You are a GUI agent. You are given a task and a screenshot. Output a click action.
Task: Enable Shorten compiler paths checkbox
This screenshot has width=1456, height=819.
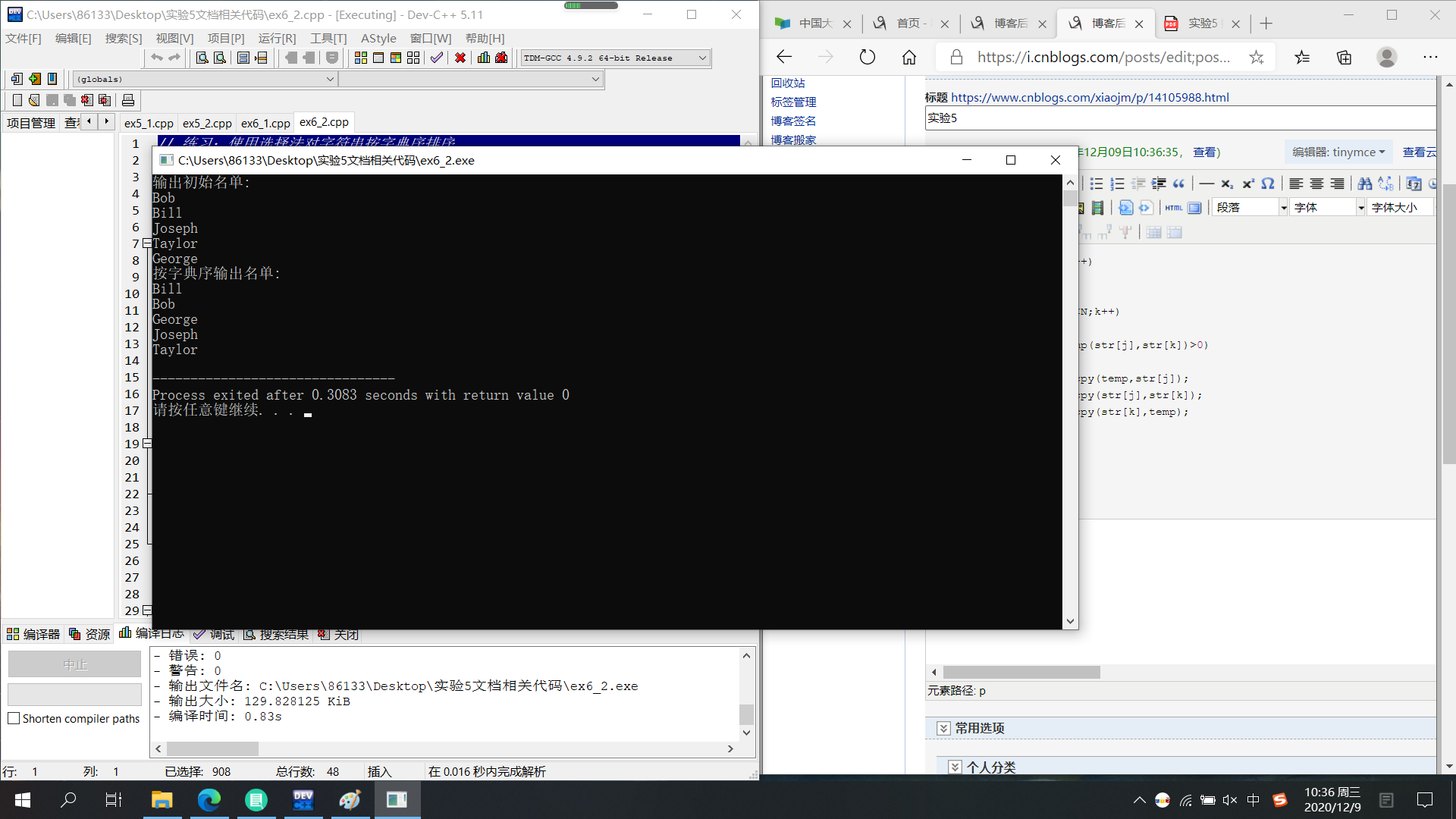(x=14, y=718)
